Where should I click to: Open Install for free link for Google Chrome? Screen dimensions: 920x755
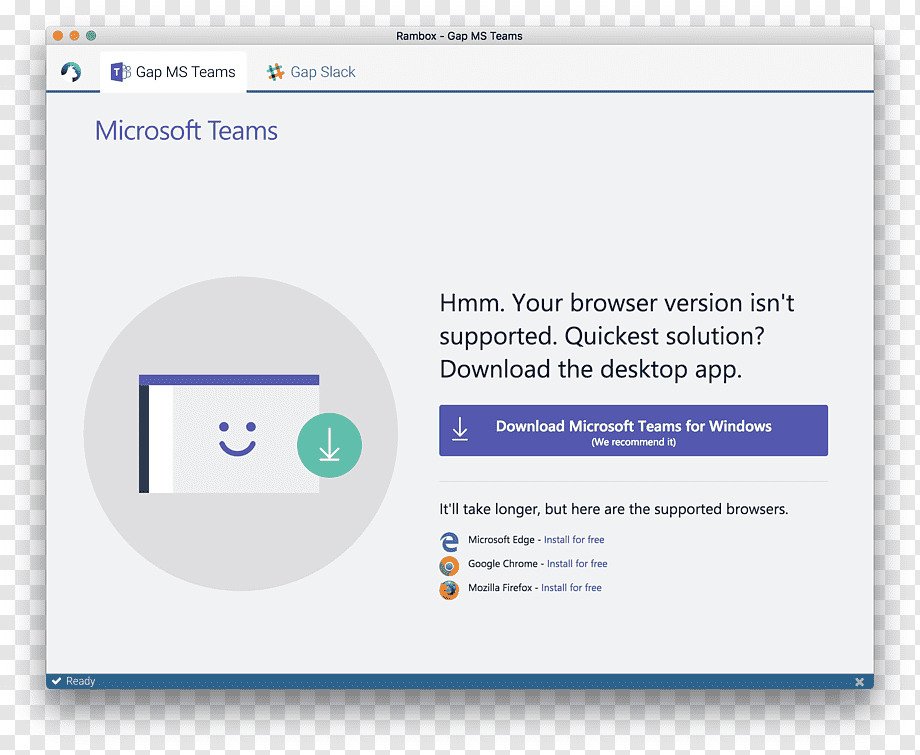click(x=577, y=564)
